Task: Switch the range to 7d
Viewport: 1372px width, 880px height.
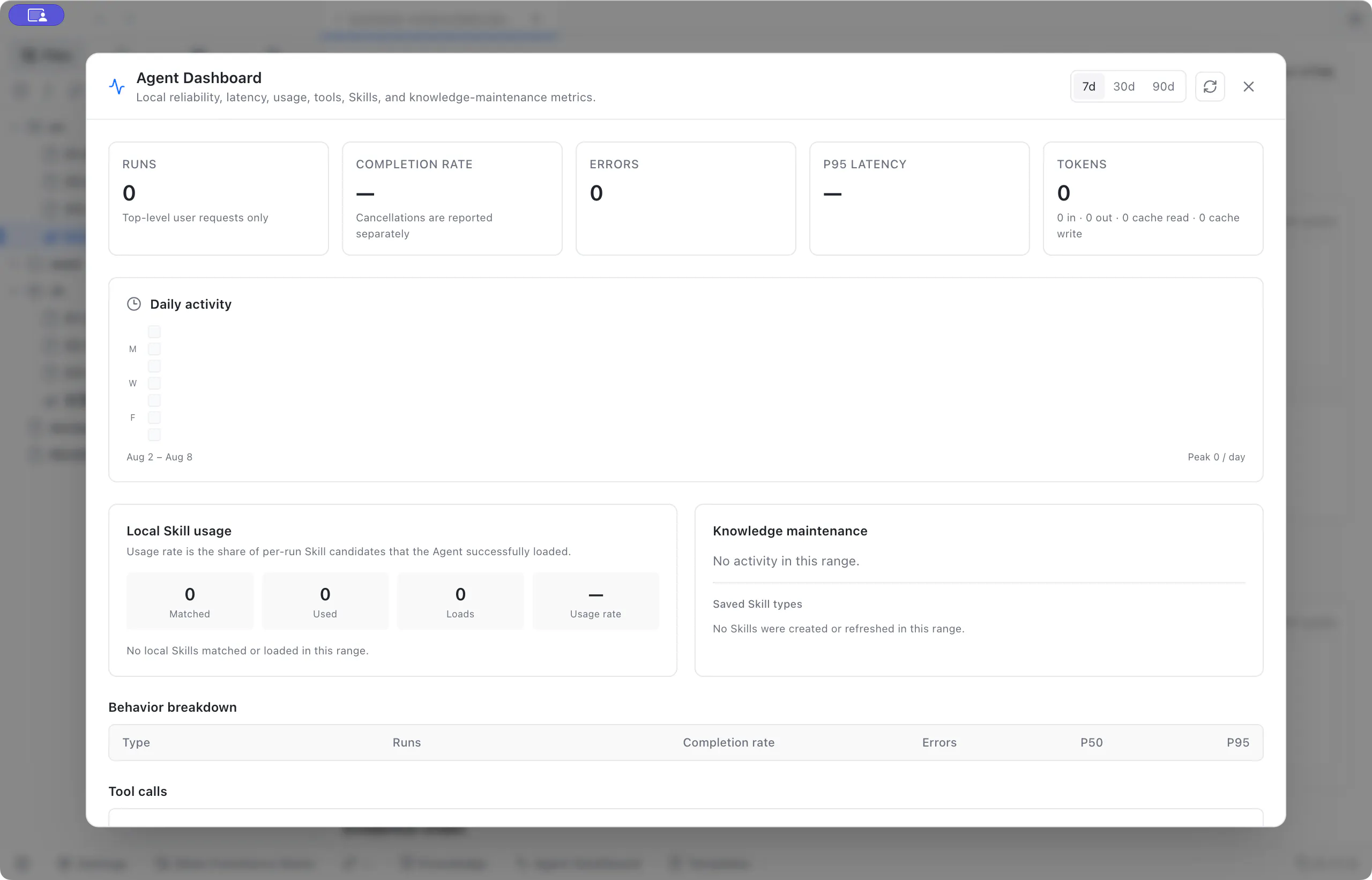Action: pyautogui.click(x=1088, y=86)
